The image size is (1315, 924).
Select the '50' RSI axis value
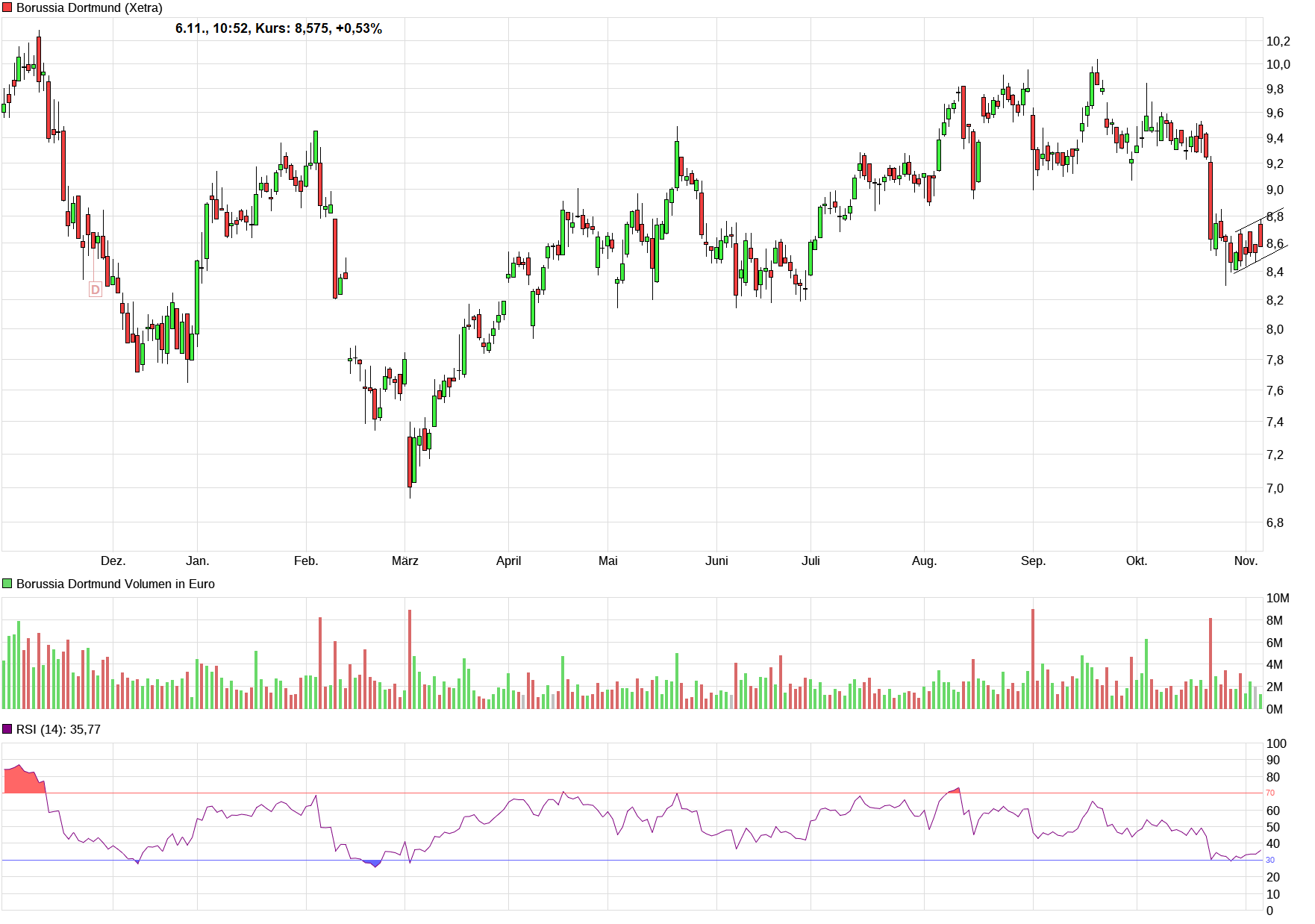[1273, 827]
